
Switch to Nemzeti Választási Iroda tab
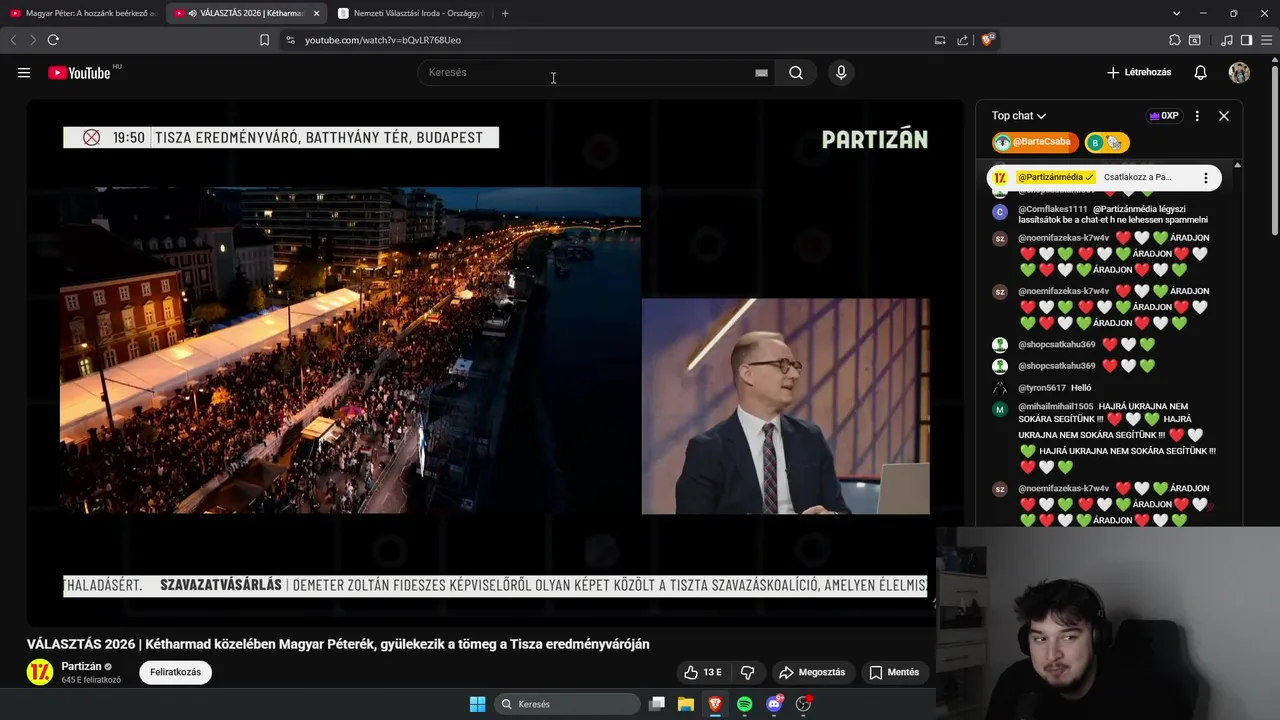click(410, 13)
